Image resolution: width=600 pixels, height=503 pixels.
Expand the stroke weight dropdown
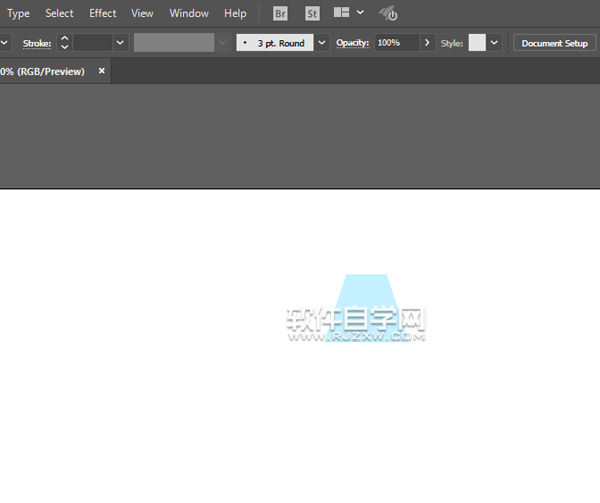120,43
